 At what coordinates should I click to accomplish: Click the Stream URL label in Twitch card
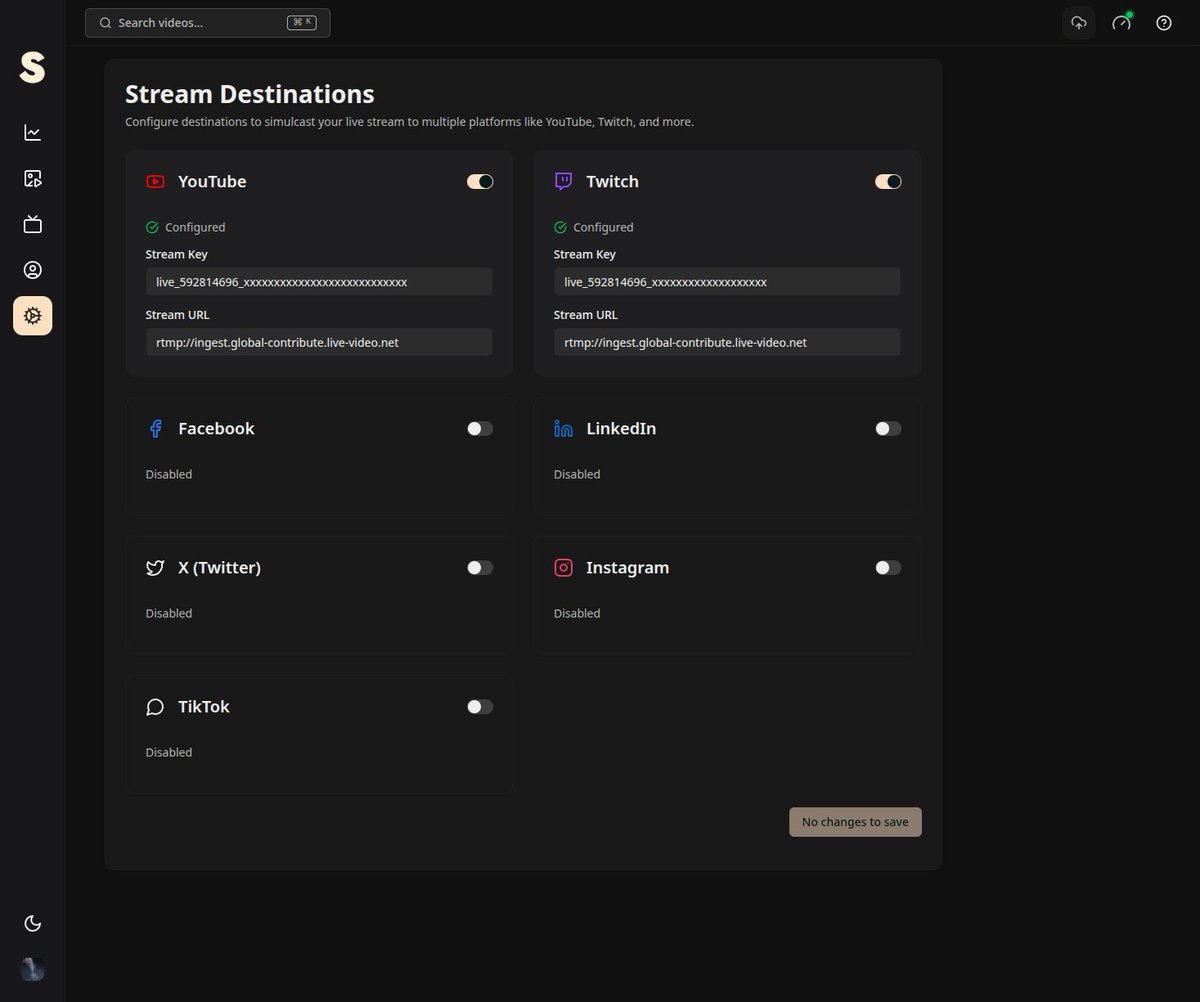[x=586, y=315]
